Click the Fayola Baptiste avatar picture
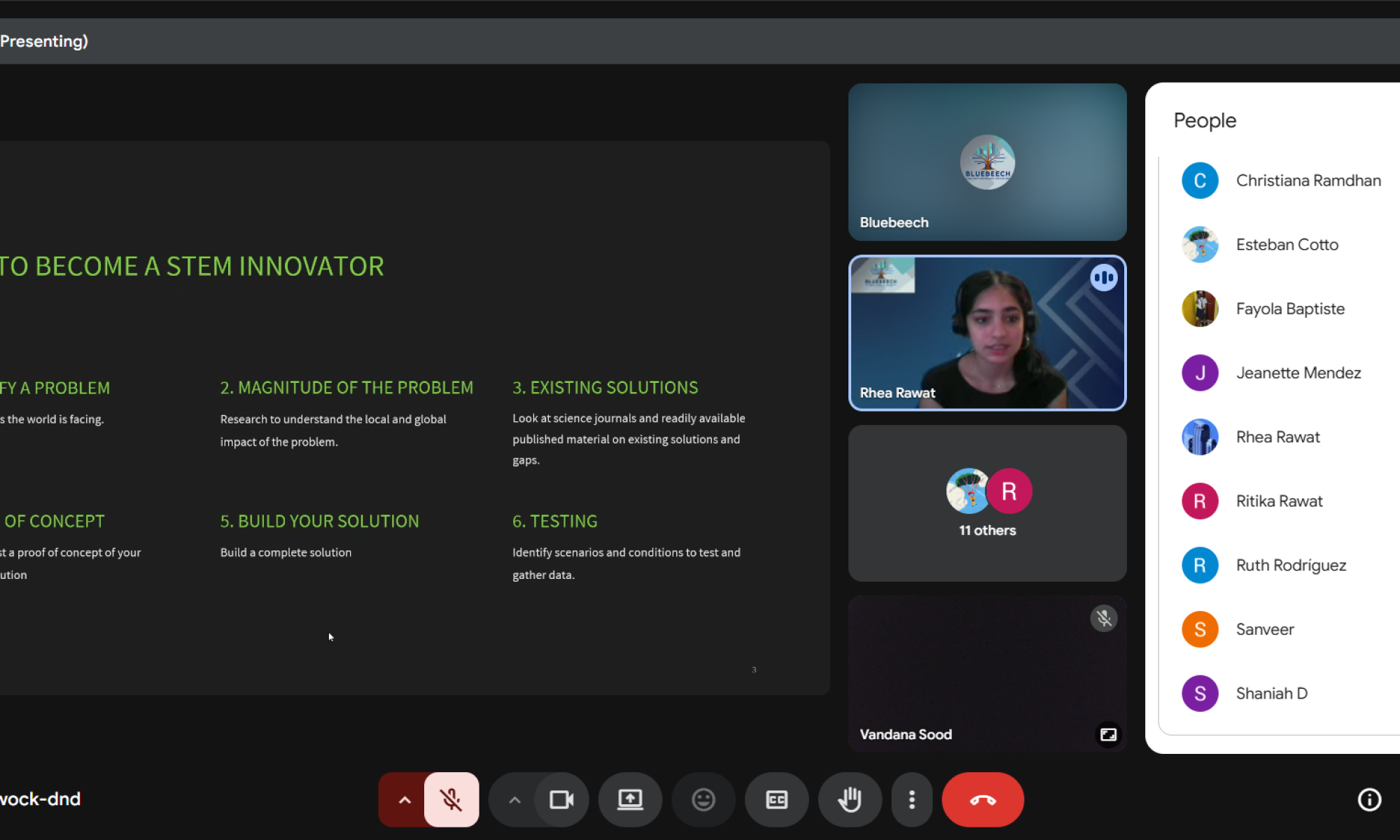Image resolution: width=1400 pixels, height=840 pixels. coord(1200,309)
